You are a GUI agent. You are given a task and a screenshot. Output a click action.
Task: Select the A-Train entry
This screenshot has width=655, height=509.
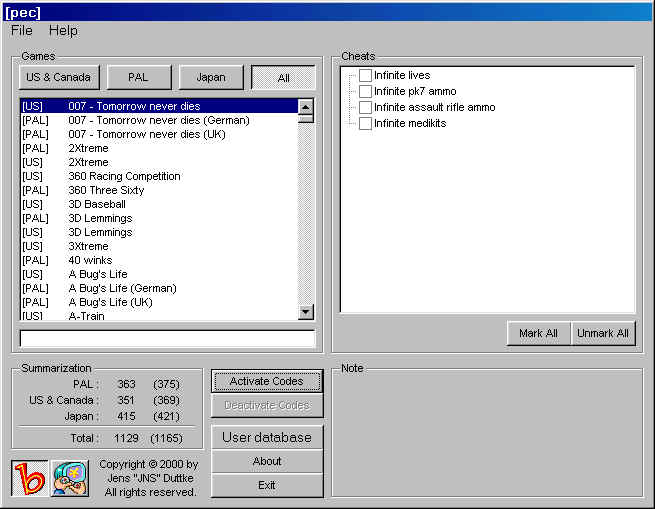[159, 316]
